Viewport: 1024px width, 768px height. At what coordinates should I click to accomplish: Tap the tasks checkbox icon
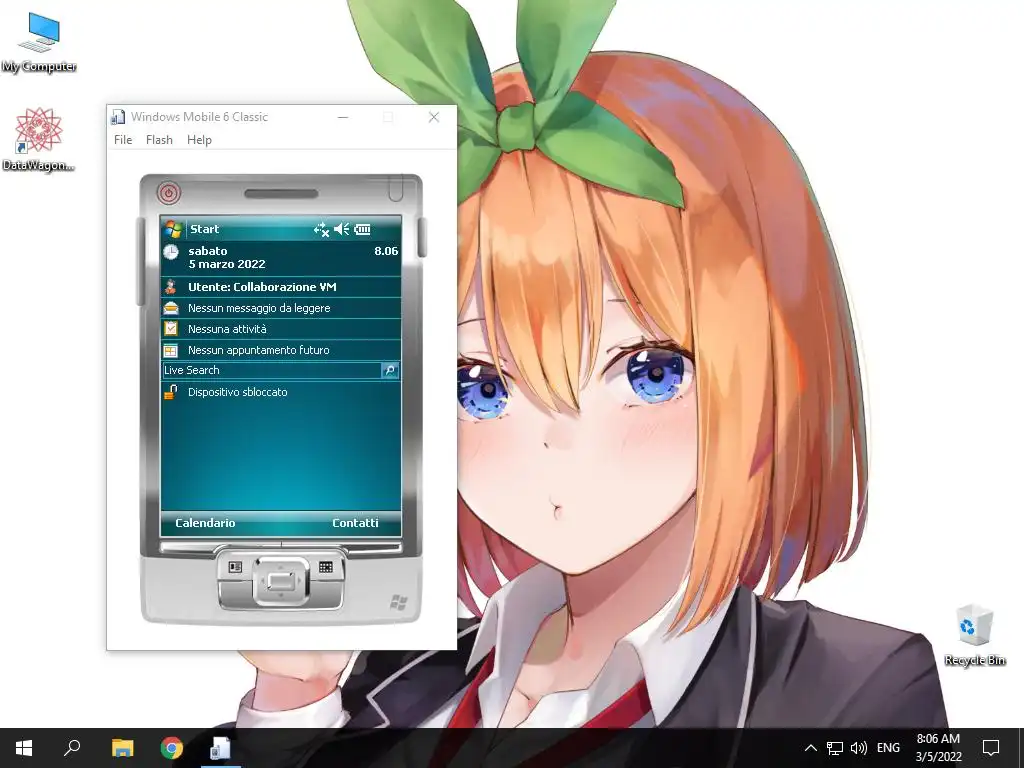point(171,328)
